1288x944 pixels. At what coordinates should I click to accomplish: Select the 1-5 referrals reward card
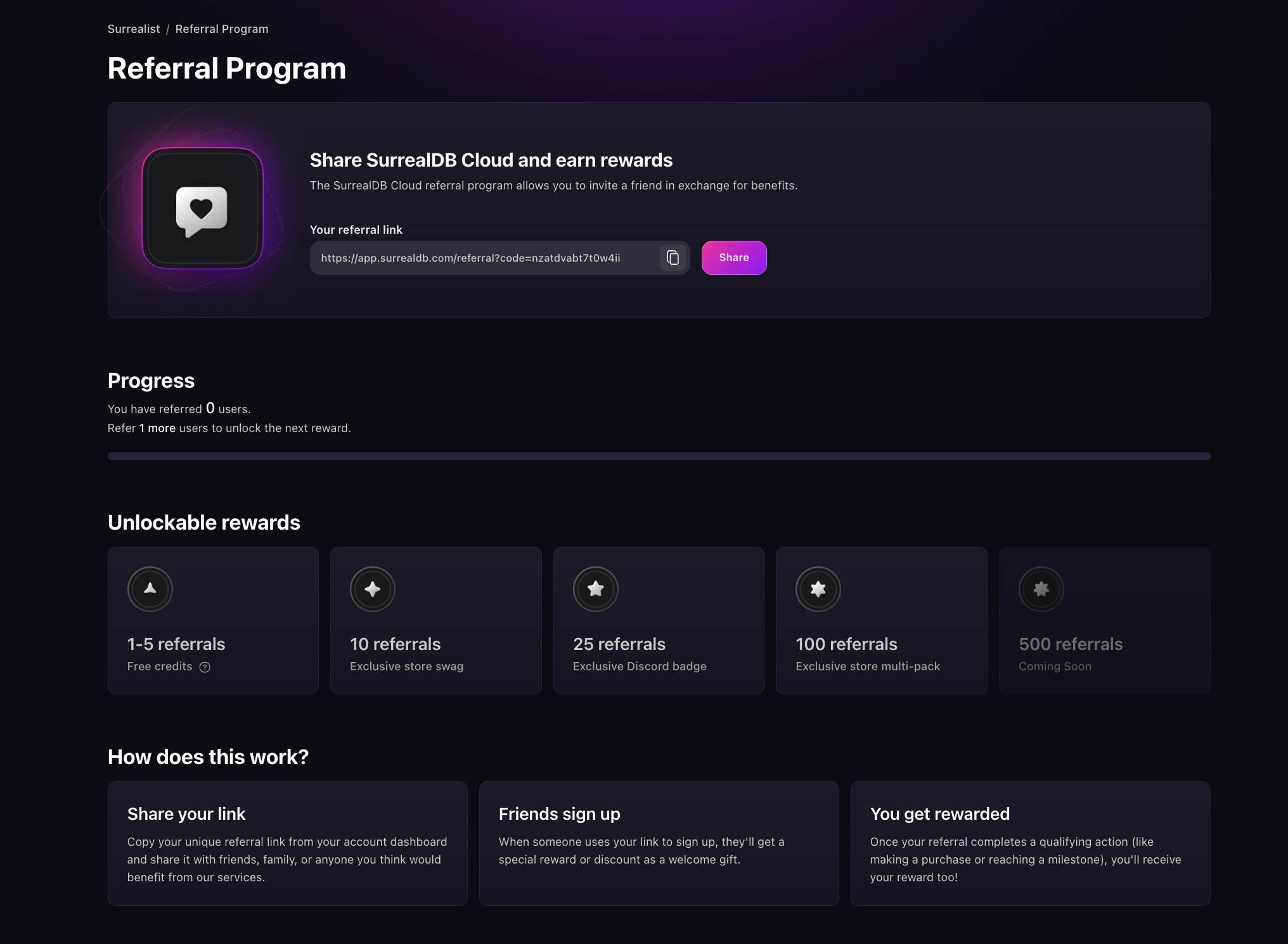(212, 621)
